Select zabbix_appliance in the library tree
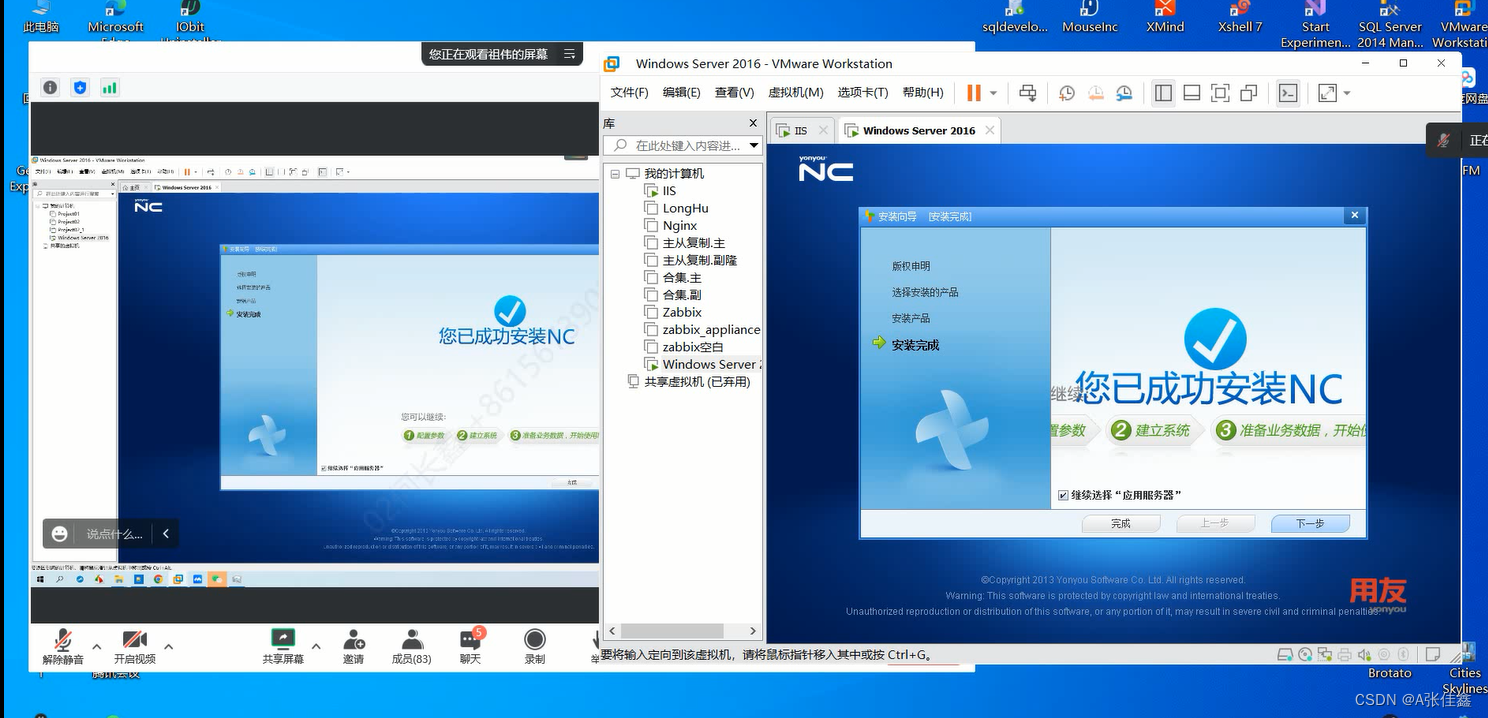The width and height of the screenshot is (1488, 718). coord(711,329)
